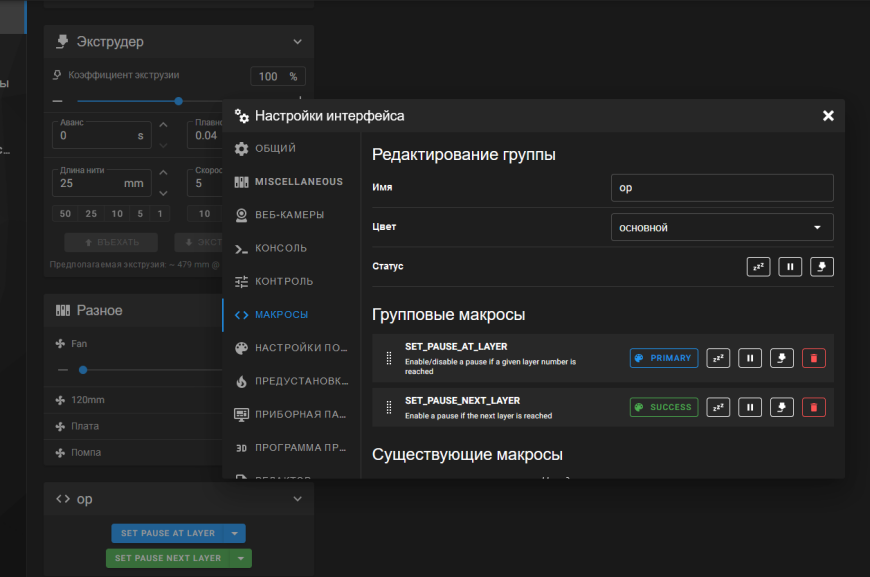This screenshot has width=870, height=577.
Task: Toggle standby visibility in group Status row
Action: pos(758,267)
